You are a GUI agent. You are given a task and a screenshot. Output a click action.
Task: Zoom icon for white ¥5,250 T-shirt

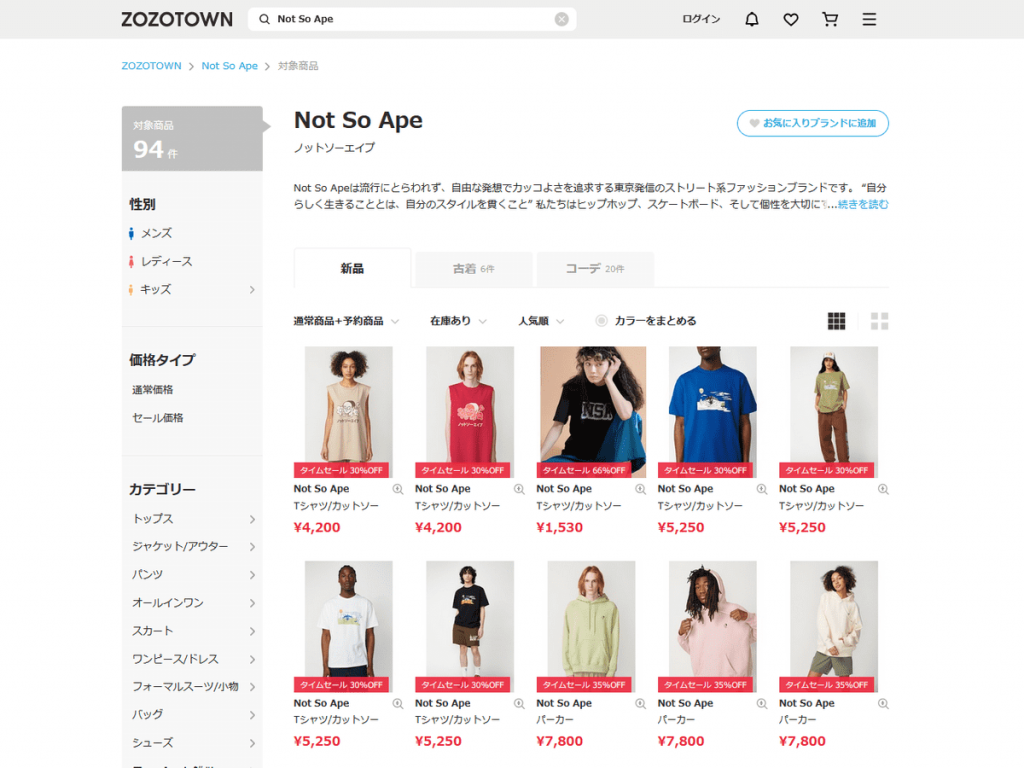(398, 703)
